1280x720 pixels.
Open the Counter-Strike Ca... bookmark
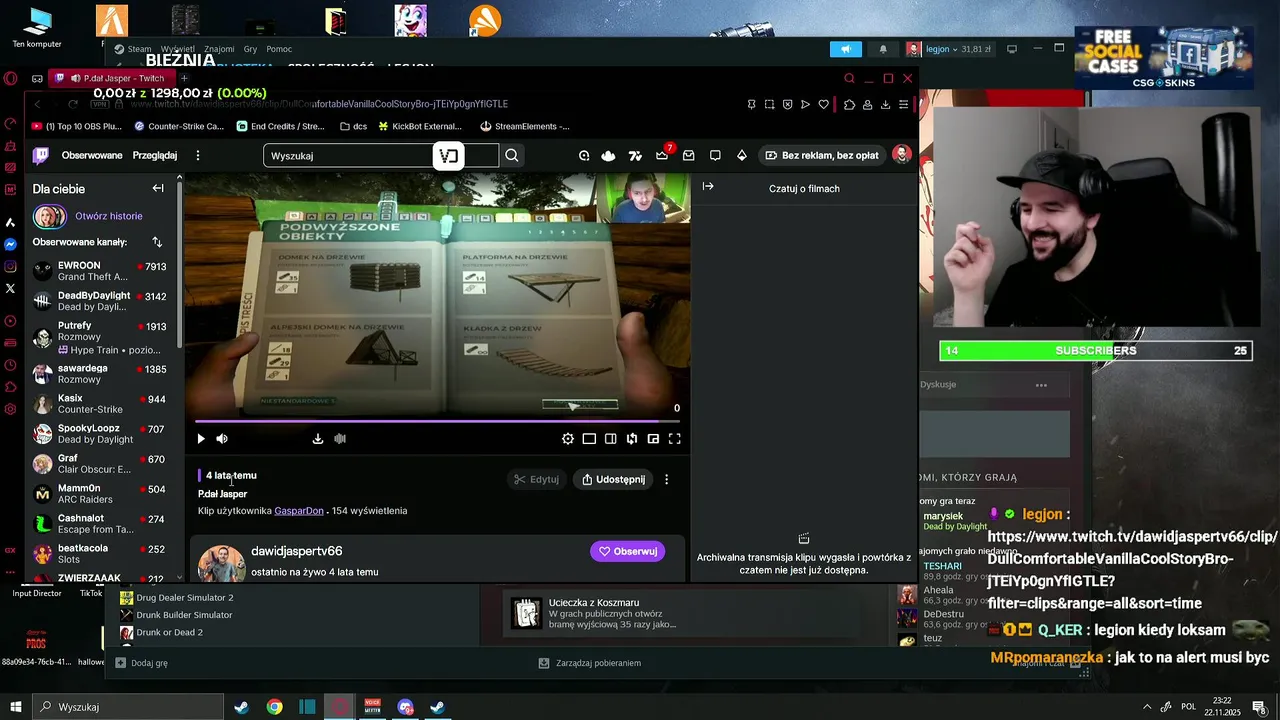pyautogui.click(x=179, y=126)
